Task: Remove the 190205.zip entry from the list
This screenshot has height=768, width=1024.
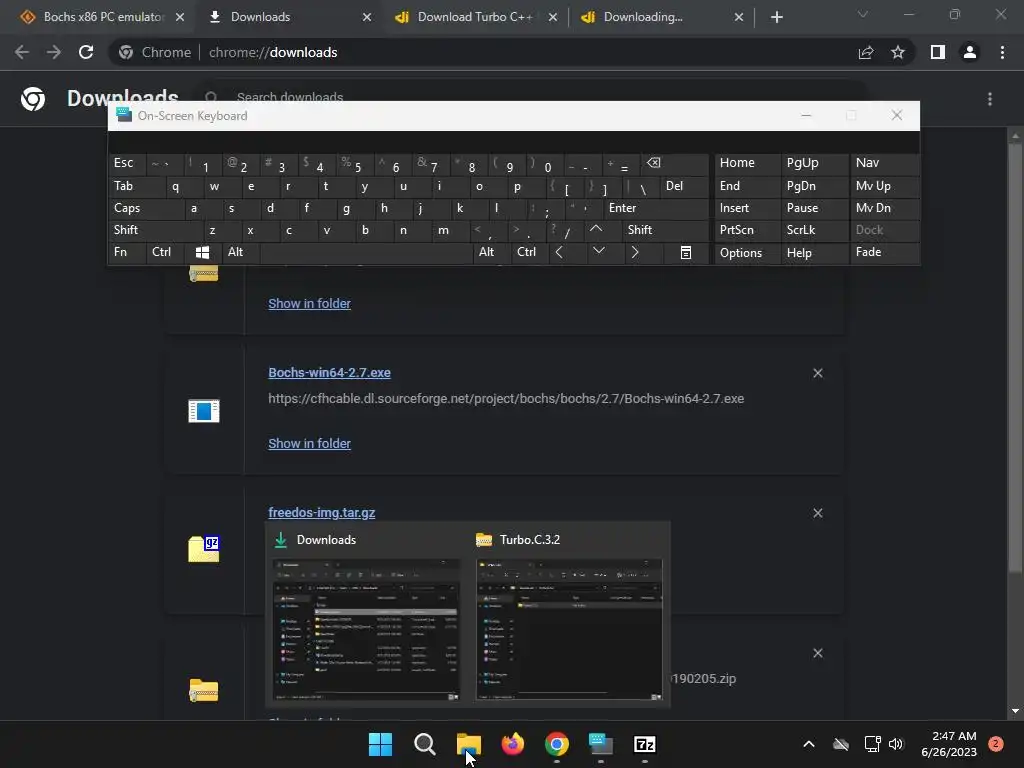Action: click(818, 653)
